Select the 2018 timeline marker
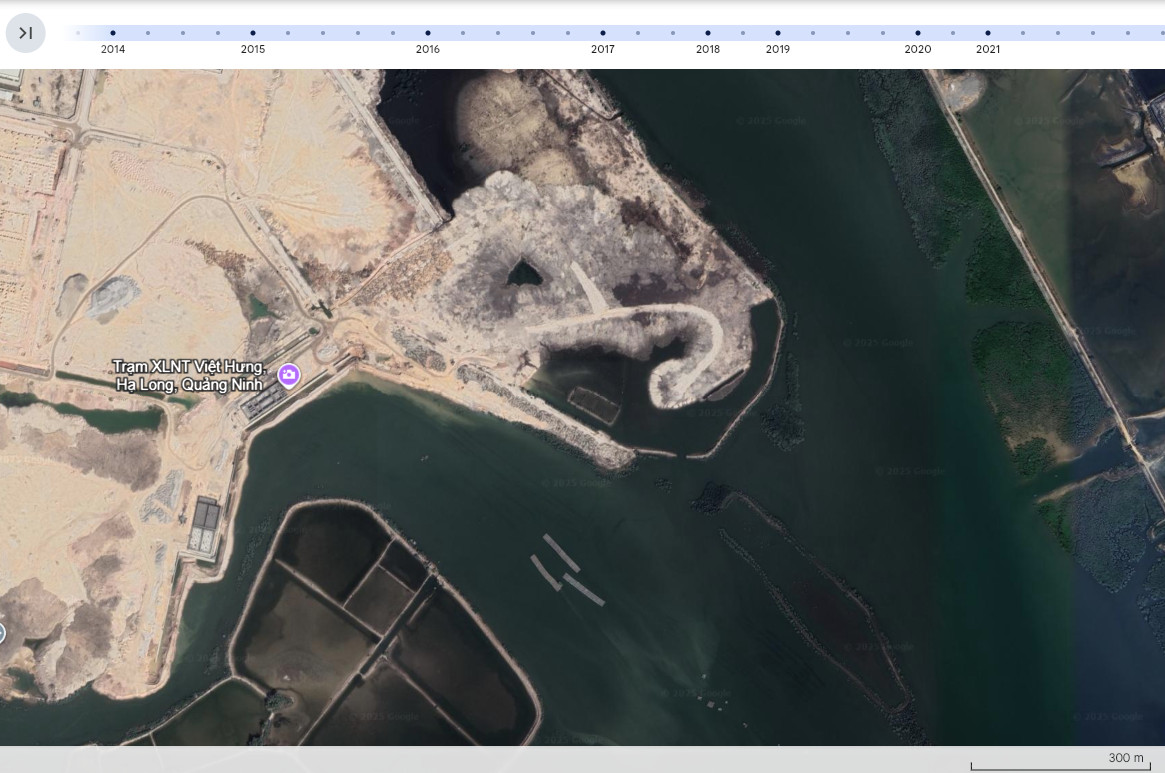This screenshot has height=773, width=1165. point(708,31)
